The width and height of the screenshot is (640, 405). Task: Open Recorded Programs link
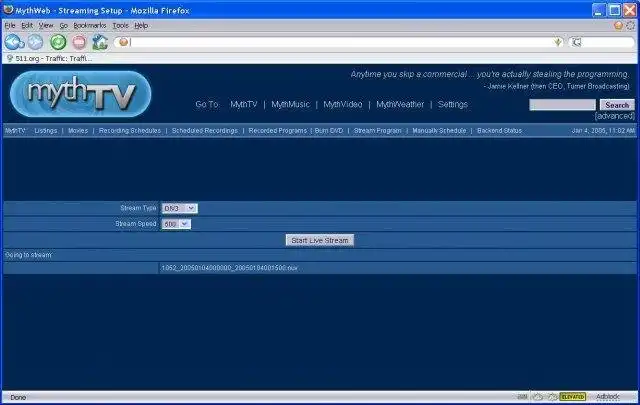278,131
